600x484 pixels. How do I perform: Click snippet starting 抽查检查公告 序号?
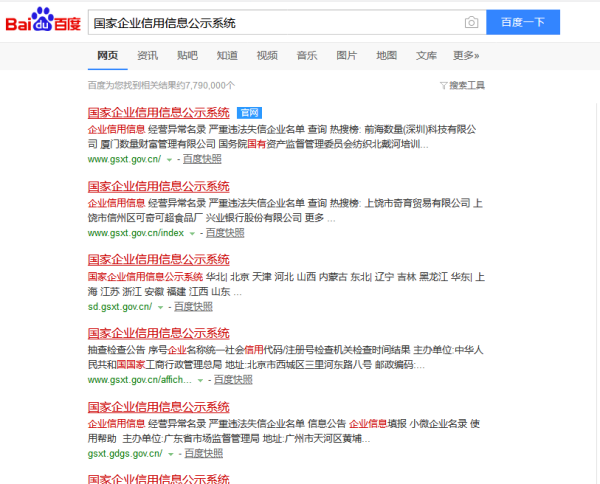285,357
